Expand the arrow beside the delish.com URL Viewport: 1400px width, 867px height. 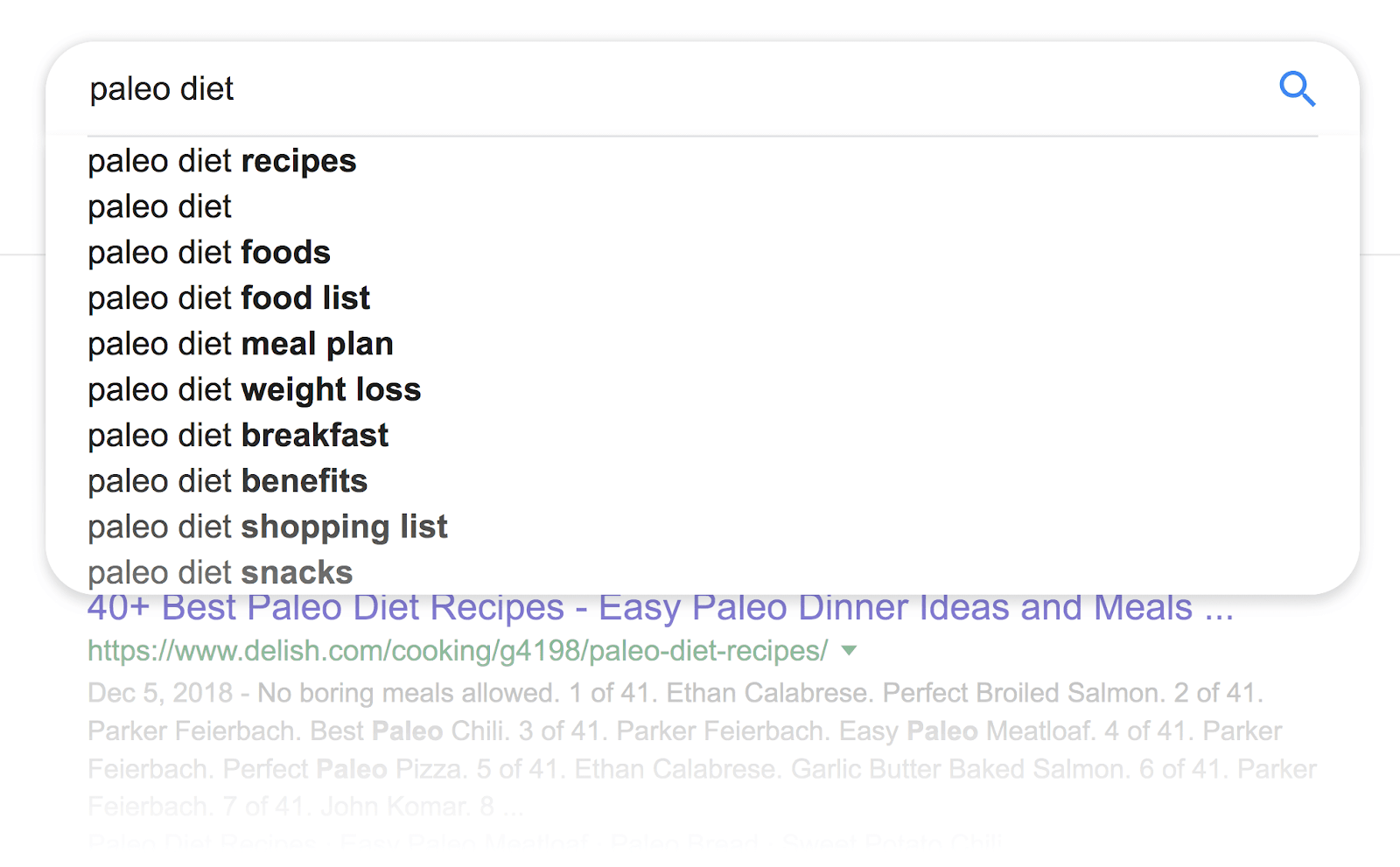point(848,651)
